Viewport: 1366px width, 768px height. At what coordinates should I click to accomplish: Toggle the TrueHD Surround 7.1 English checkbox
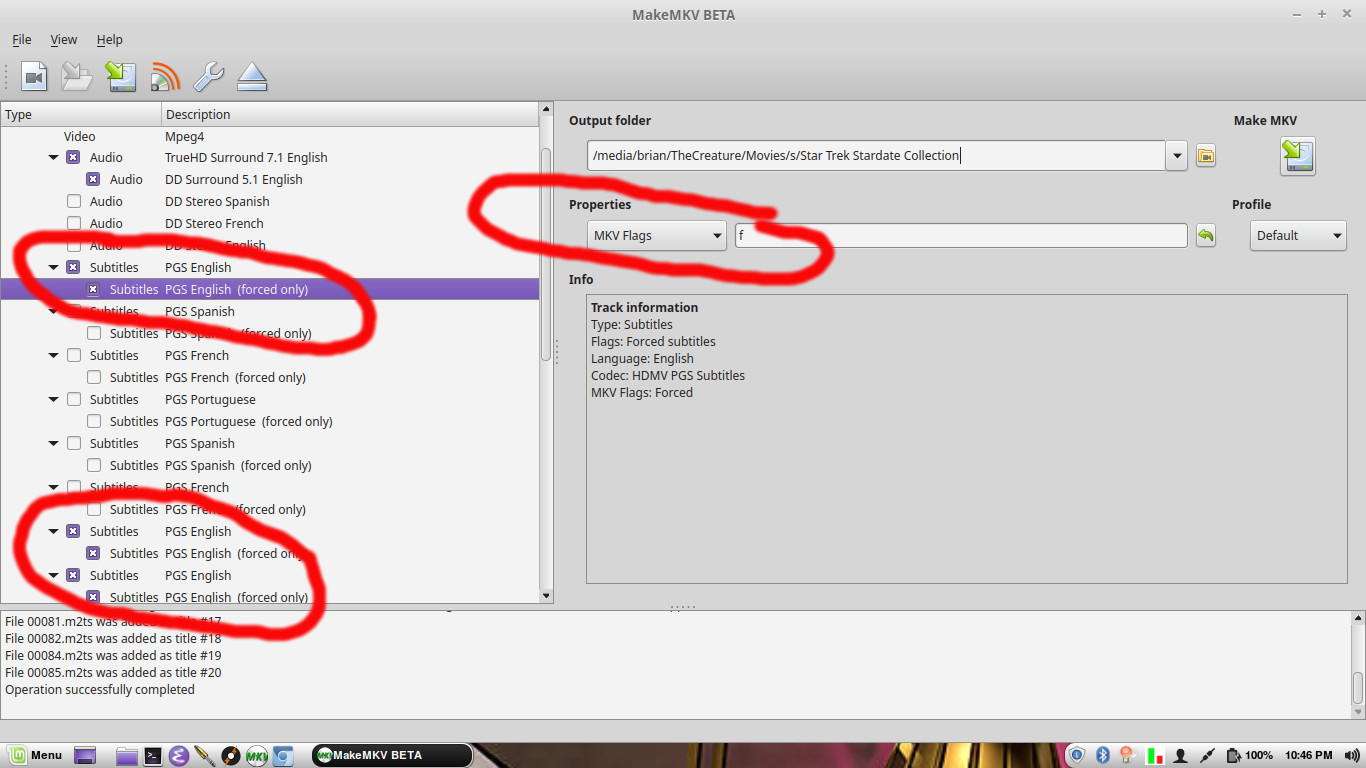(x=73, y=157)
